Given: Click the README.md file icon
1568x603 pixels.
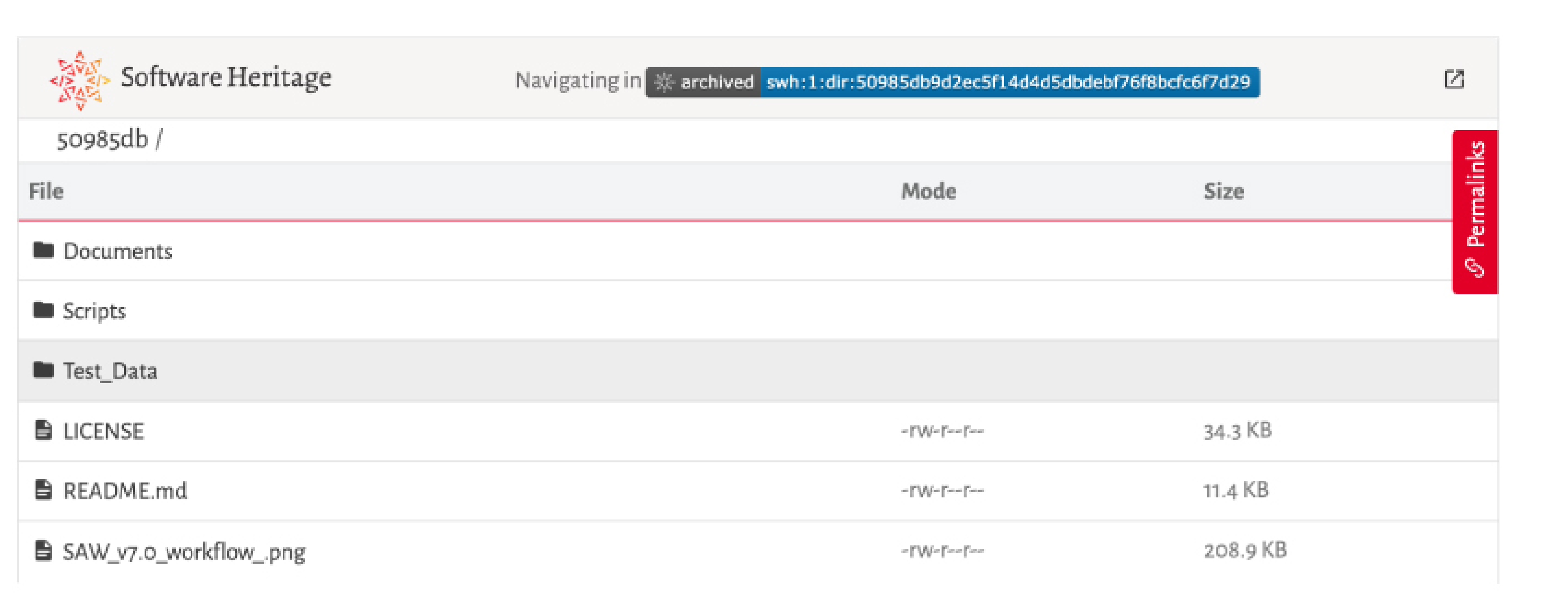Looking at the screenshot, I should coord(43,490).
